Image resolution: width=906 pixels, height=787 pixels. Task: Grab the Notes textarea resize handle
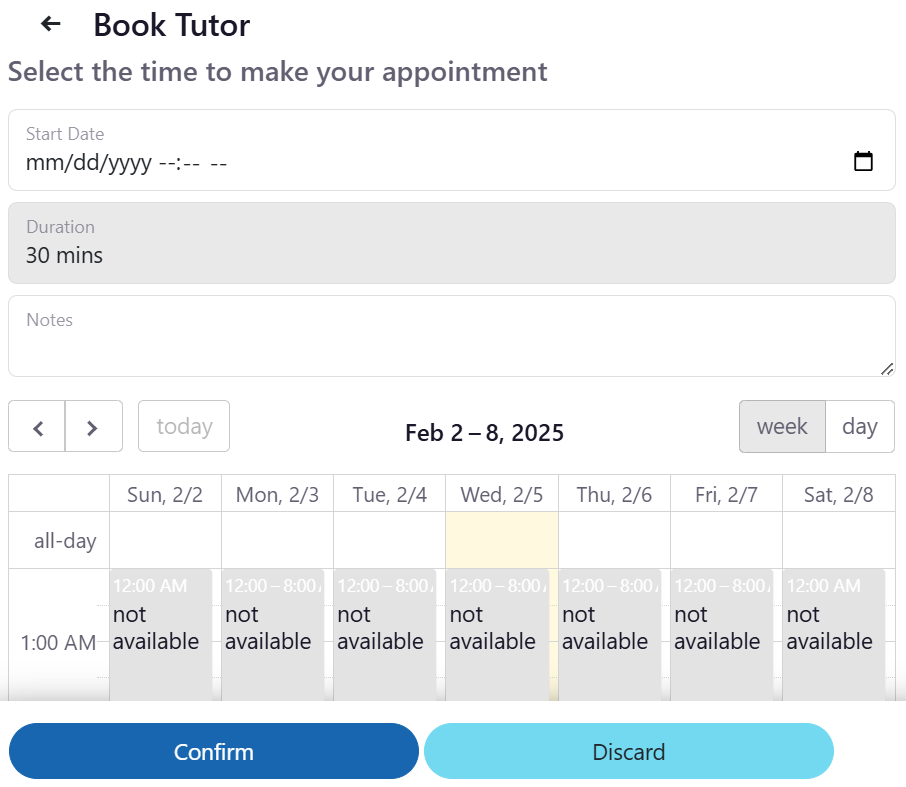click(887, 369)
